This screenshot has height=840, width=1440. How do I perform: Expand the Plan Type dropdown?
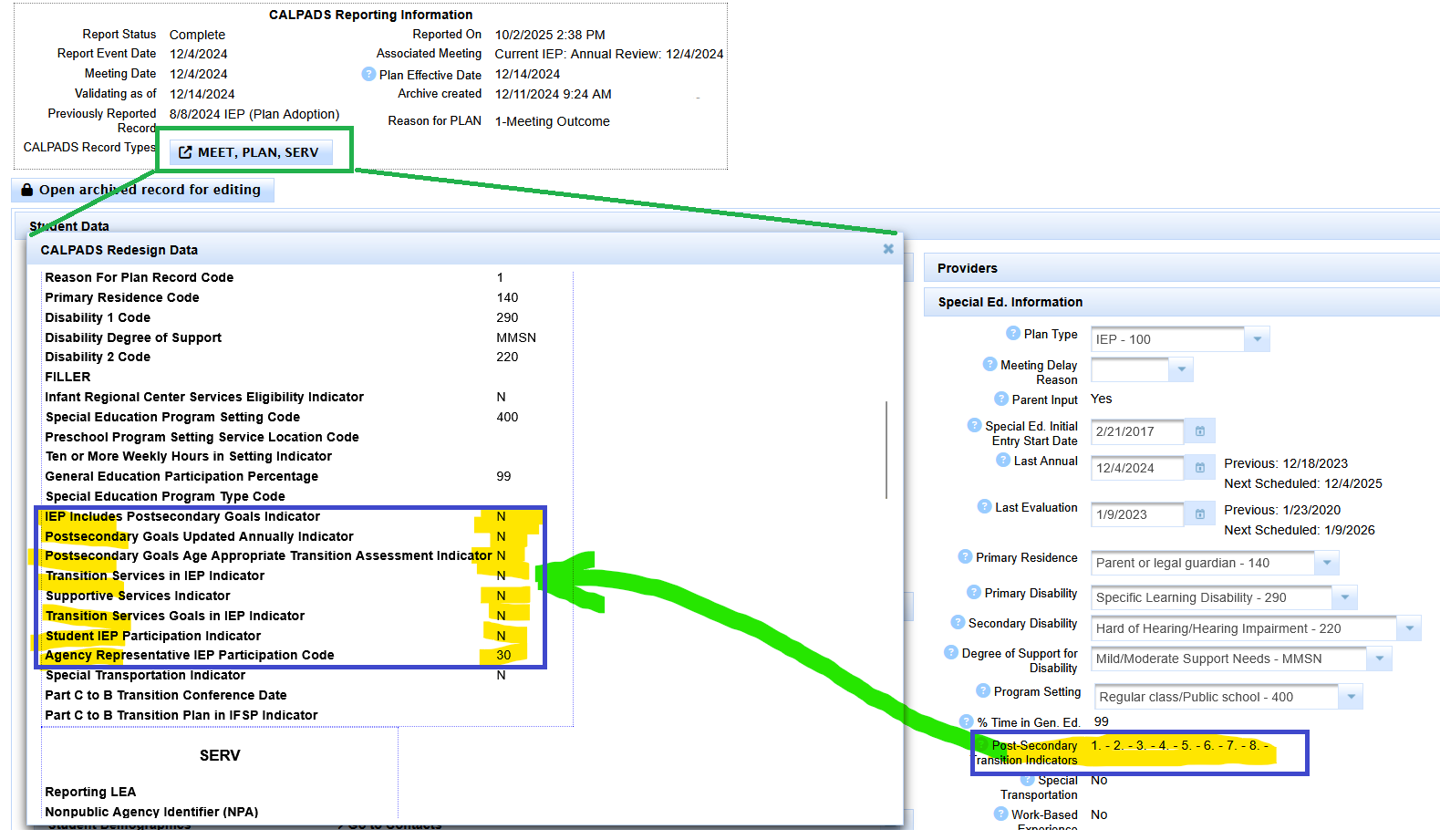1257,339
